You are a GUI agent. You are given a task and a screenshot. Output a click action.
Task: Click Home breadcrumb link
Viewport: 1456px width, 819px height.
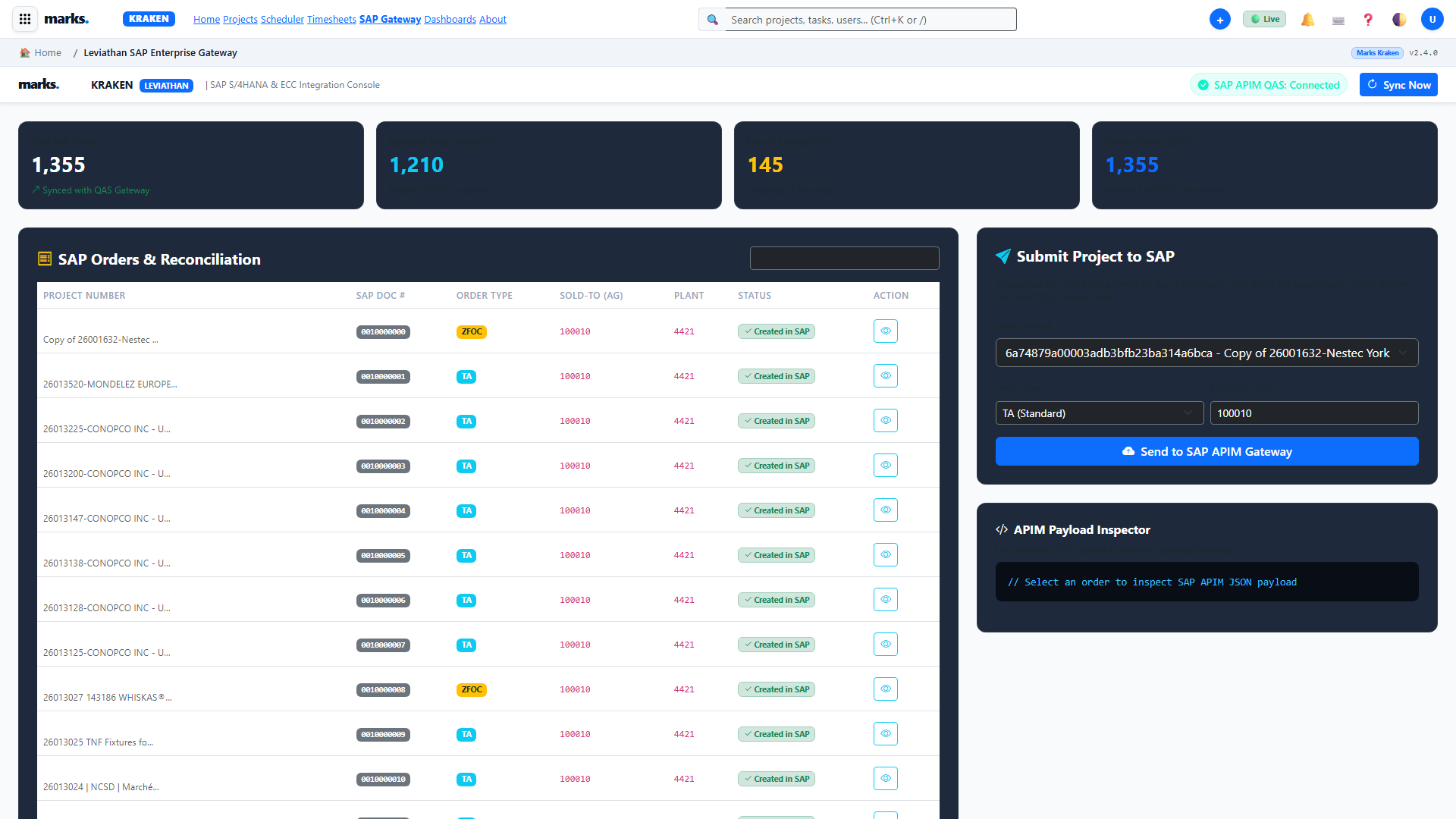point(48,52)
